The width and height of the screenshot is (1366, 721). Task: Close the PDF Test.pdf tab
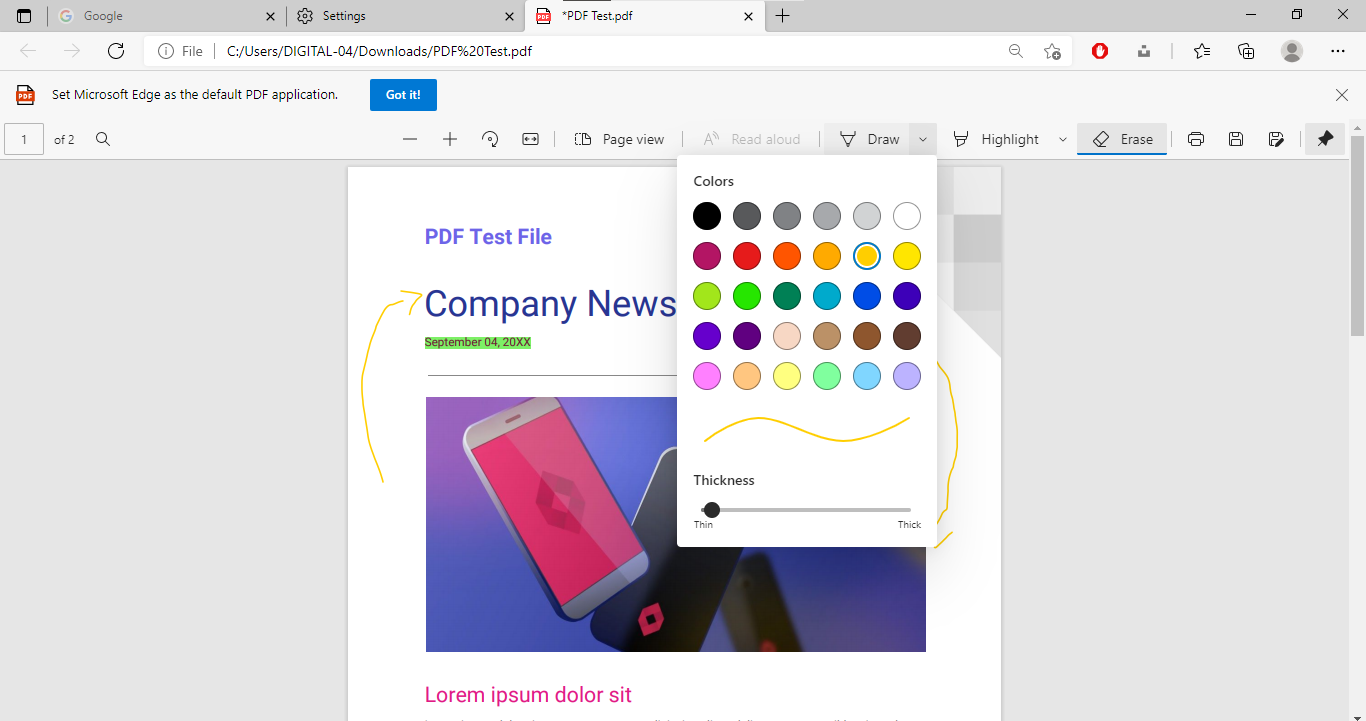(747, 16)
